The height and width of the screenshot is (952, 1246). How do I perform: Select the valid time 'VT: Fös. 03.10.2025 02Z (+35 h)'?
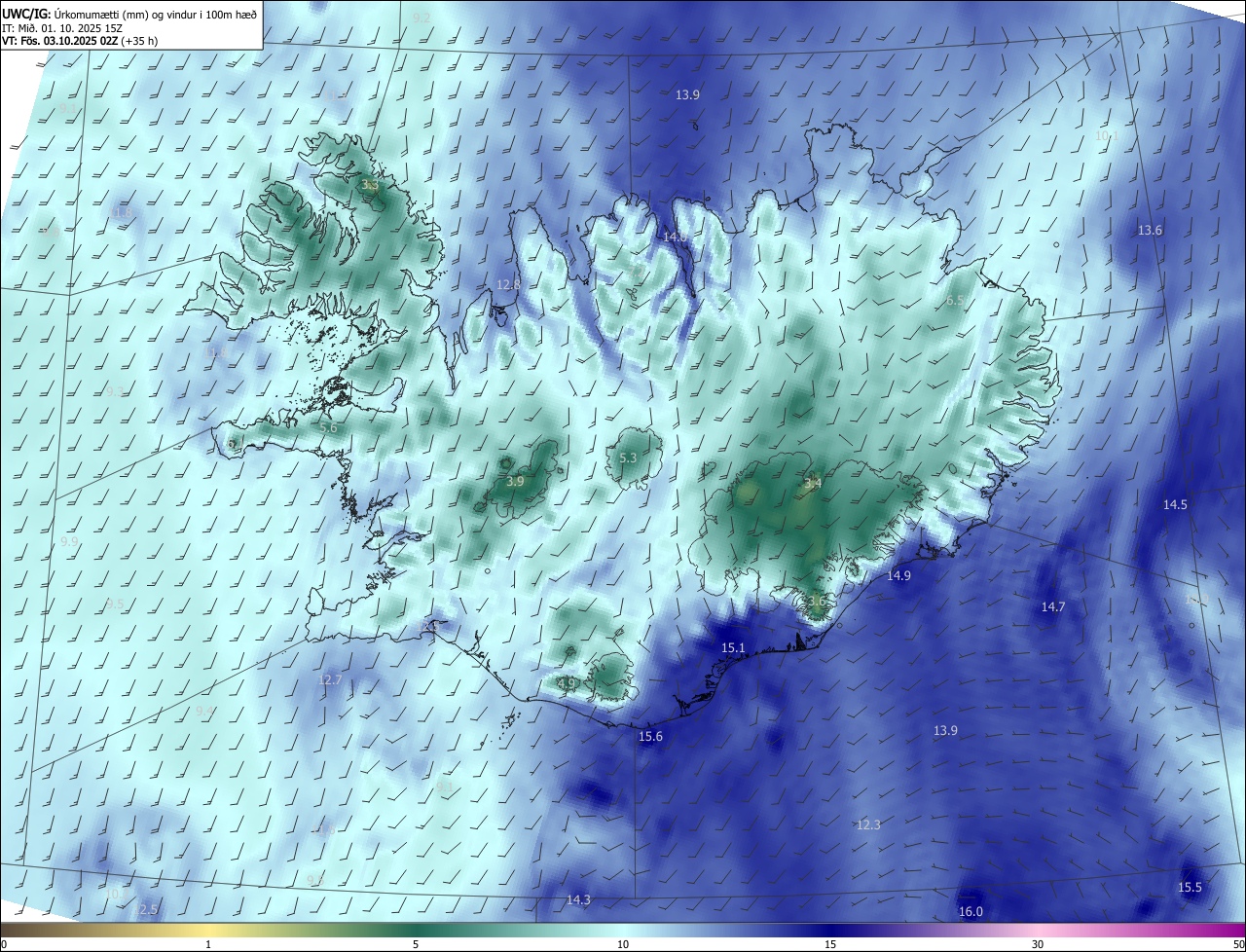80,41
